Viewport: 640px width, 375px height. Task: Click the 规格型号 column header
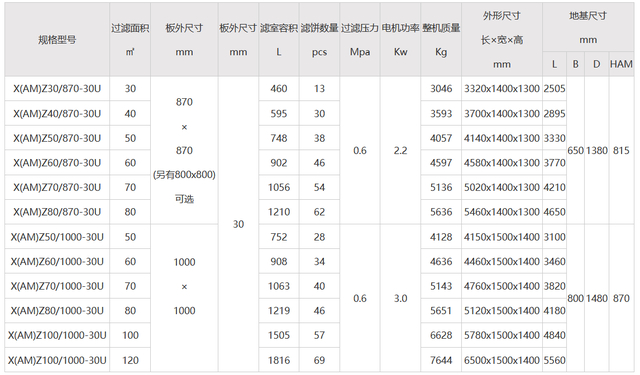57,40
